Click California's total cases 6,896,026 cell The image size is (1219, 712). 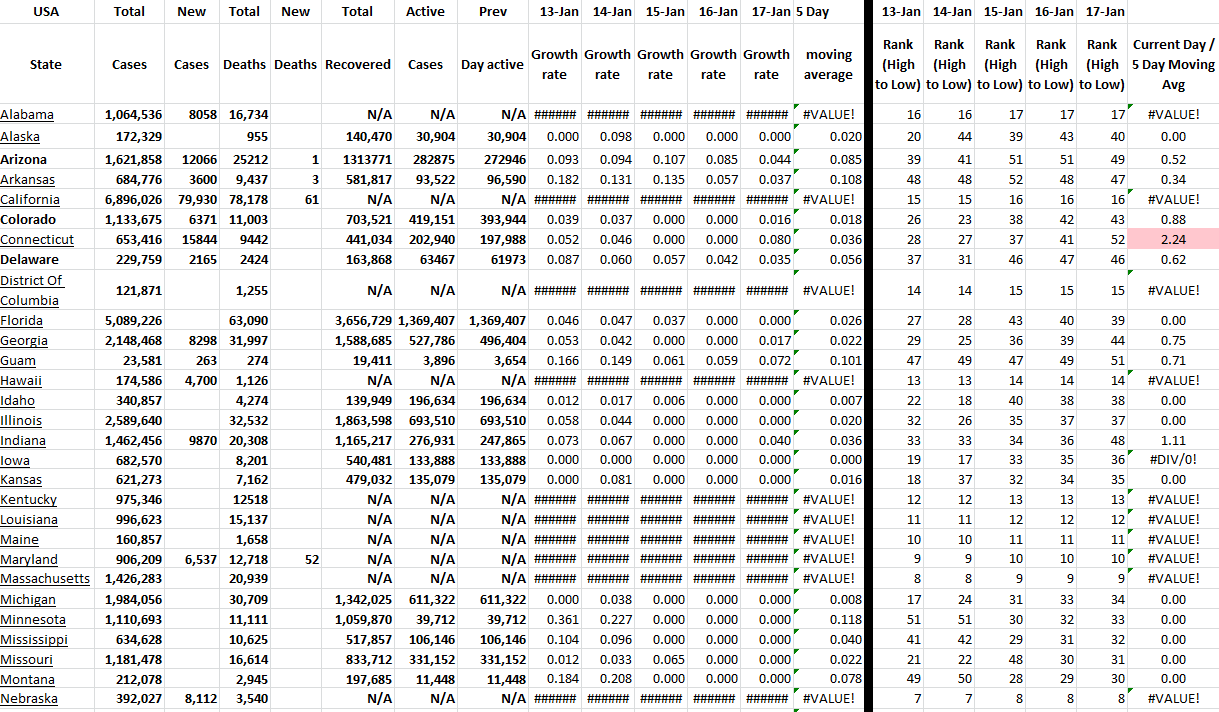click(132, 200)
